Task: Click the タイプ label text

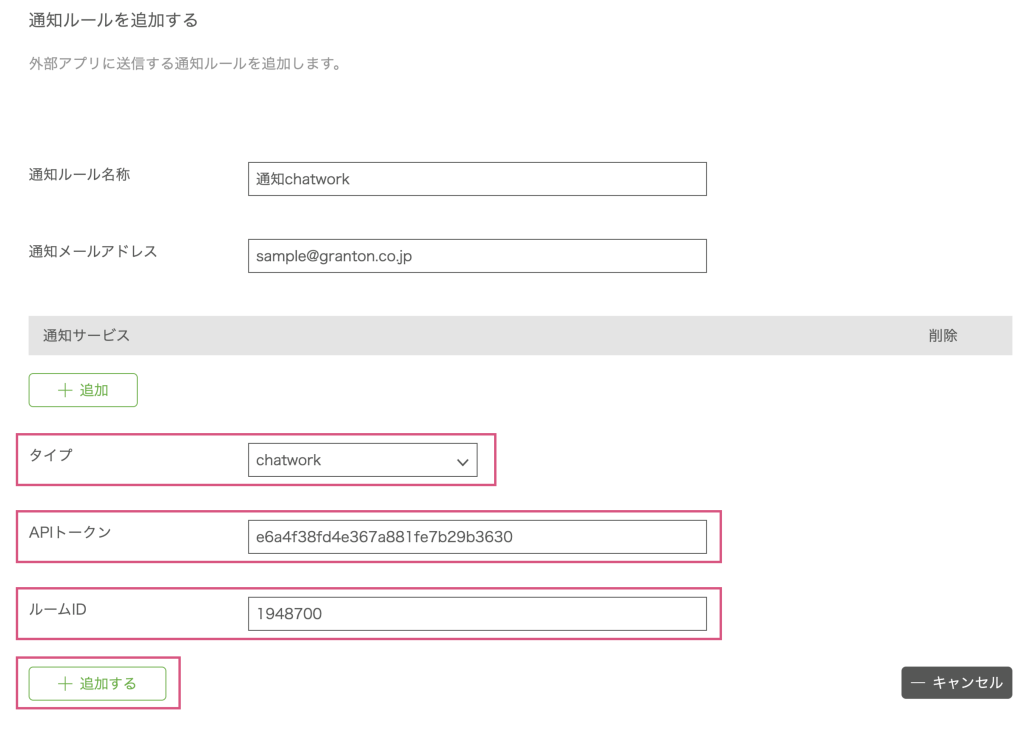Action: pos(51,455)
